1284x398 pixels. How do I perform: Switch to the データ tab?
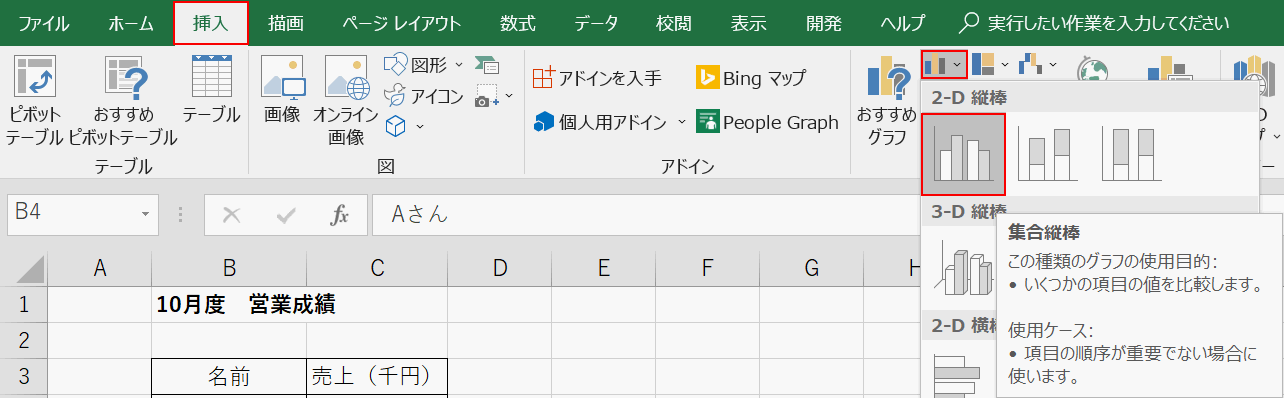597,23
